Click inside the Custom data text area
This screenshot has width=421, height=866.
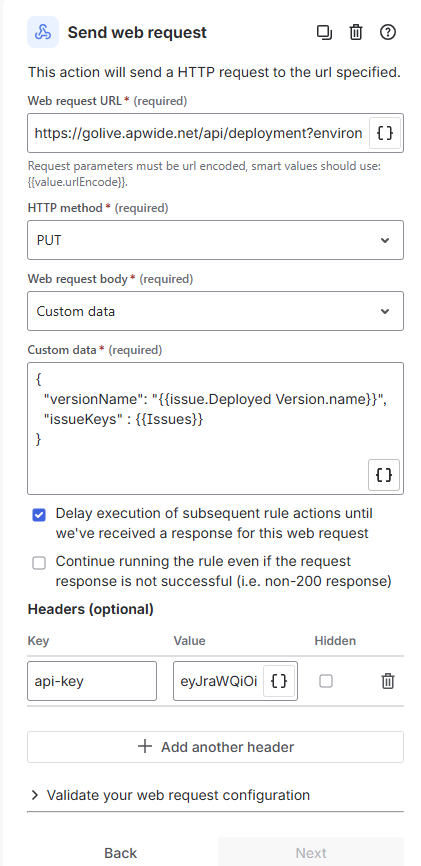click(215, 428)
